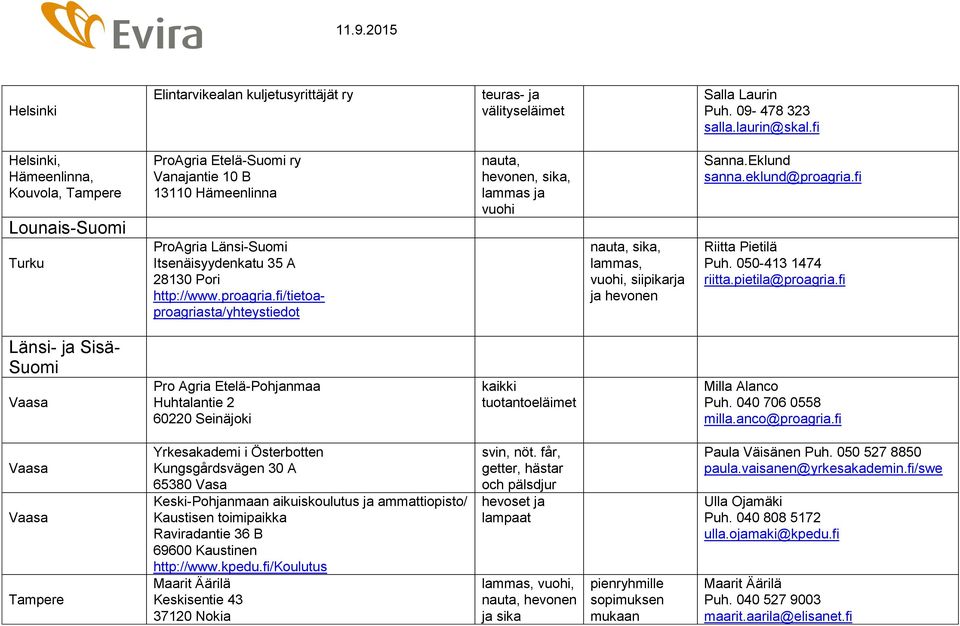Click '28130 Pori' address line
Image resolution: width=960 pixels, height=626 pixels.
(186, 280)
